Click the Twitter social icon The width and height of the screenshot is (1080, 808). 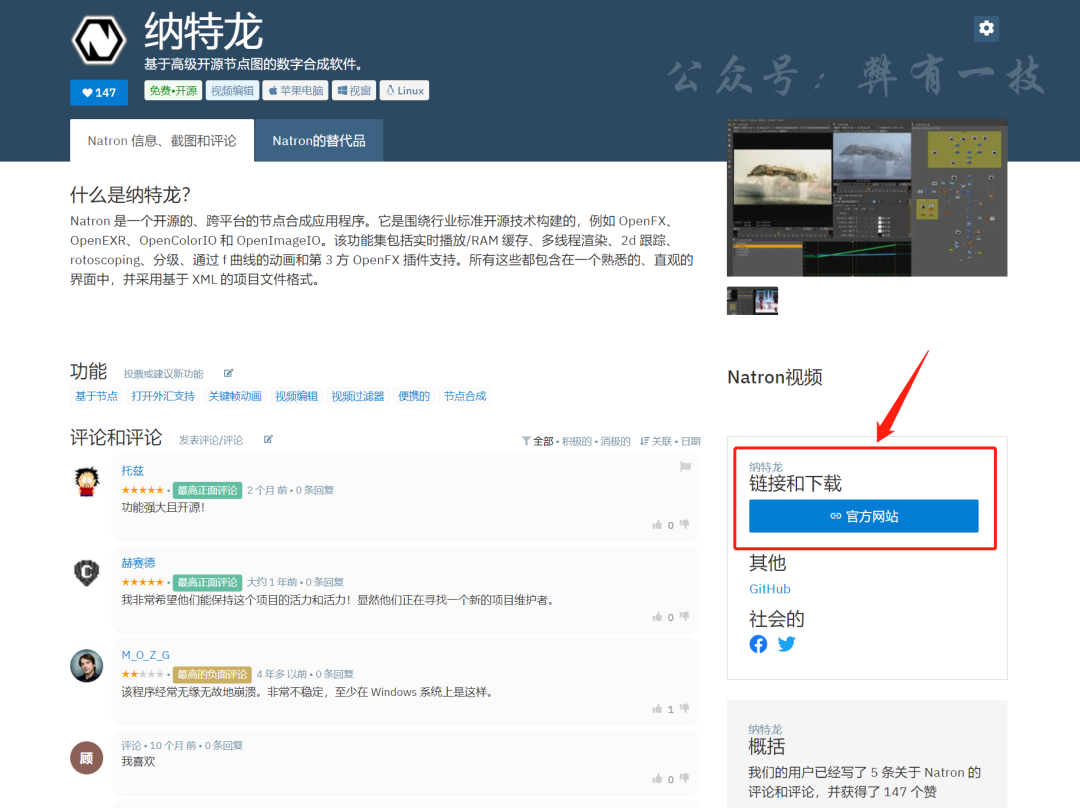point(787,644)
